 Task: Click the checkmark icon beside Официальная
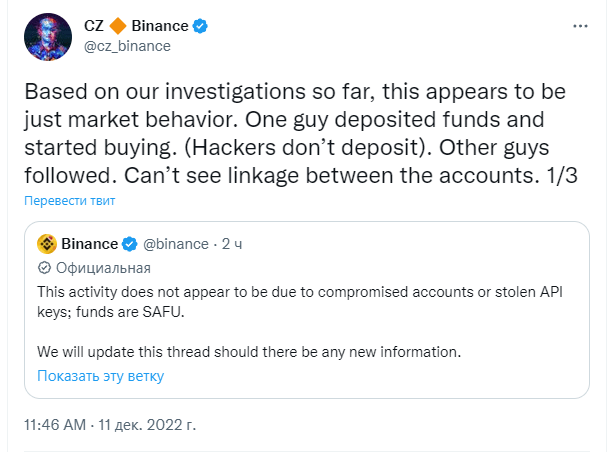pos(44,268)
